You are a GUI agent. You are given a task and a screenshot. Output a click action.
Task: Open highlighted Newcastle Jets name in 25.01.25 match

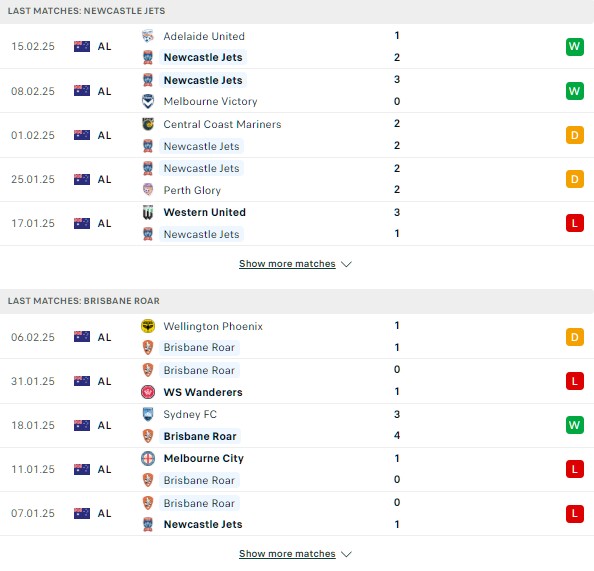point(202,168)
